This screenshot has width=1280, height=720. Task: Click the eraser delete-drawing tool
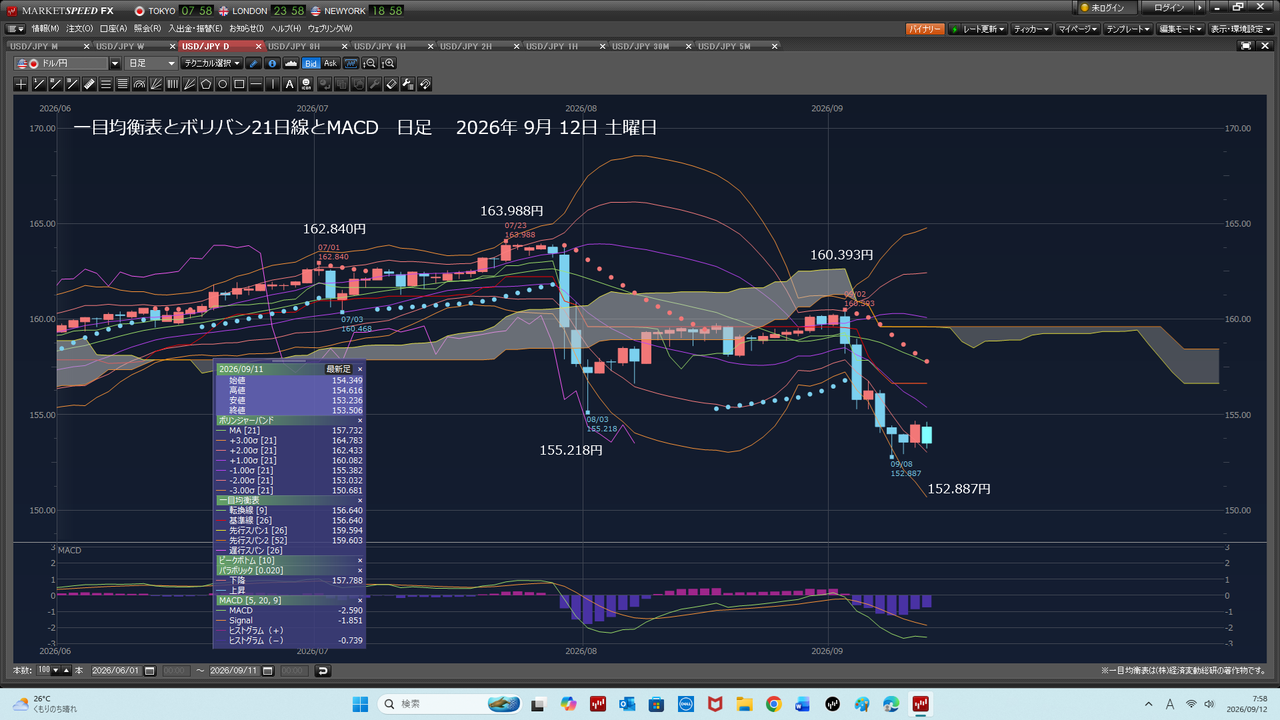pyautogui.click(x=390, y=84)
